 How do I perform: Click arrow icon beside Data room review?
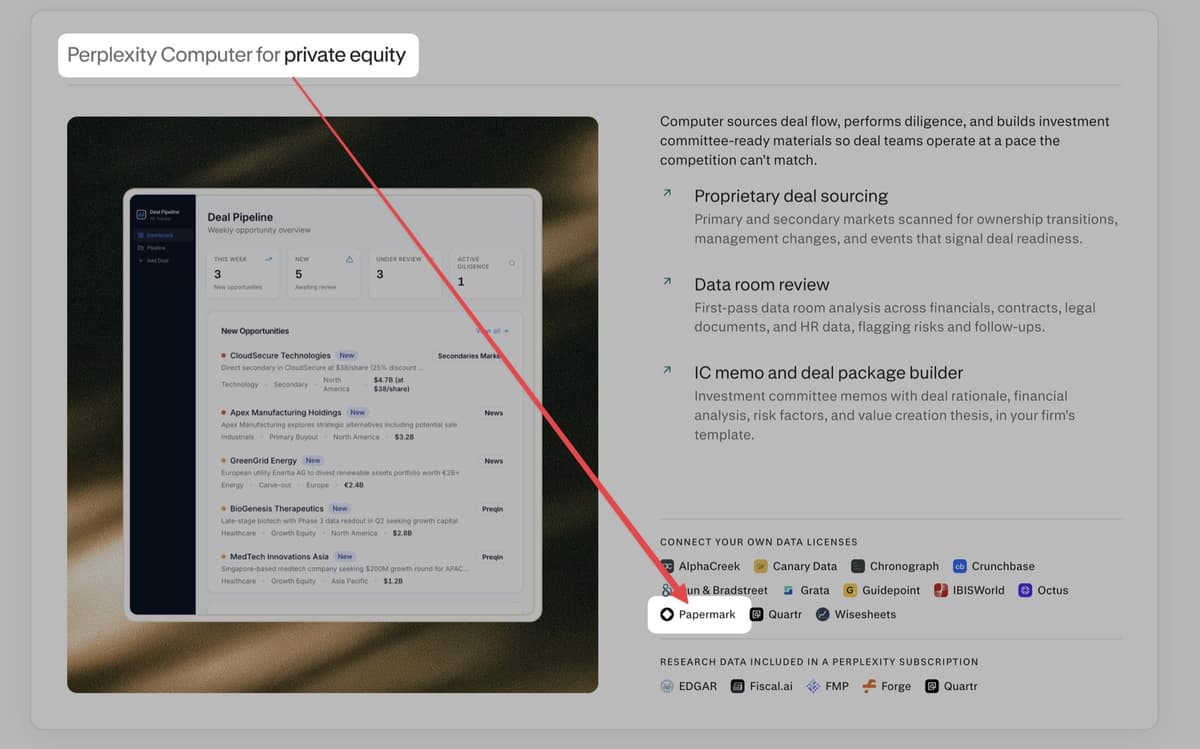pos(667,282)
